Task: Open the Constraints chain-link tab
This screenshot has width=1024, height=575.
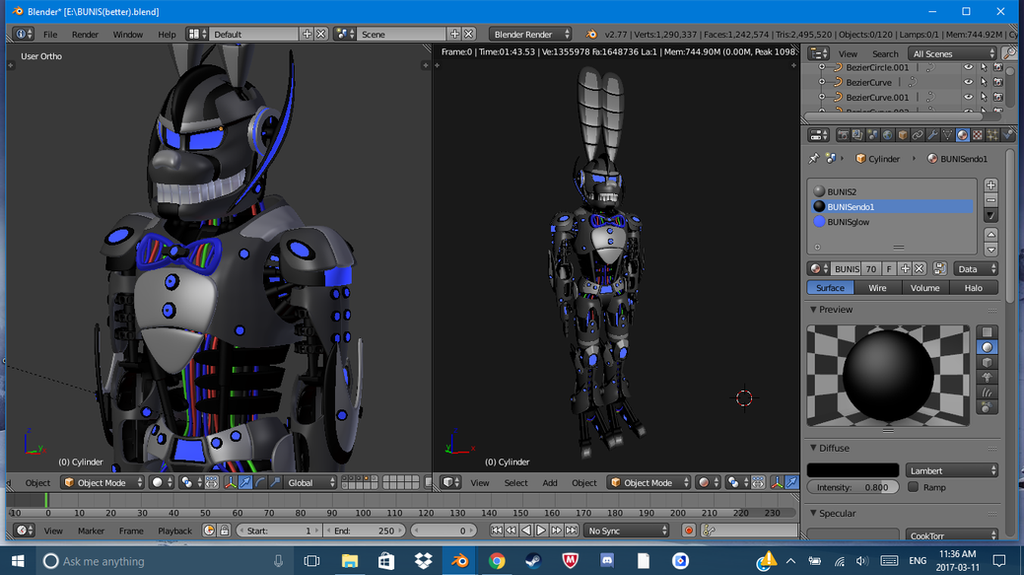Action: [x=918, y=135]
